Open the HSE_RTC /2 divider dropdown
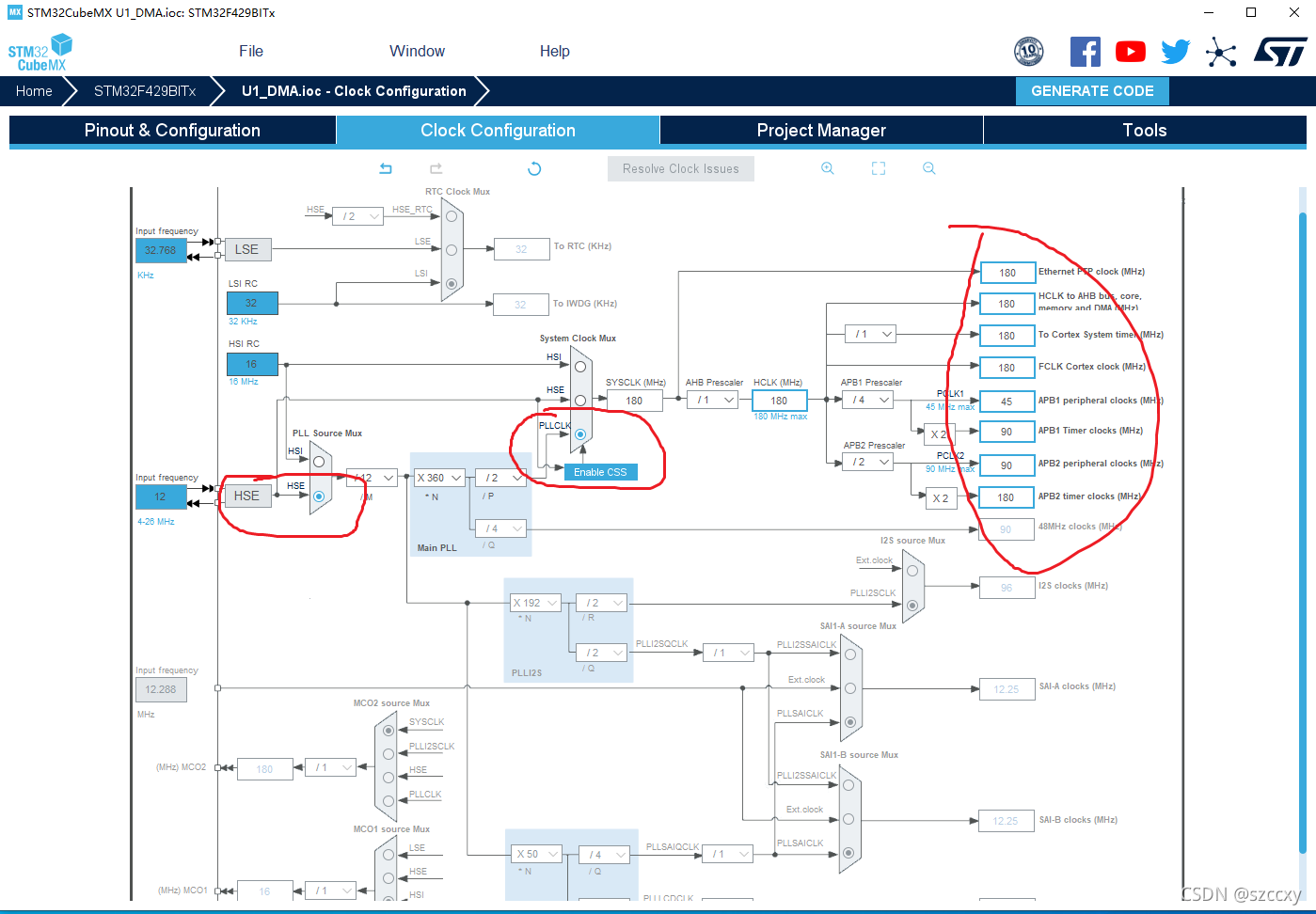This screenshot has width=1316, height=914. coord(358,216)
